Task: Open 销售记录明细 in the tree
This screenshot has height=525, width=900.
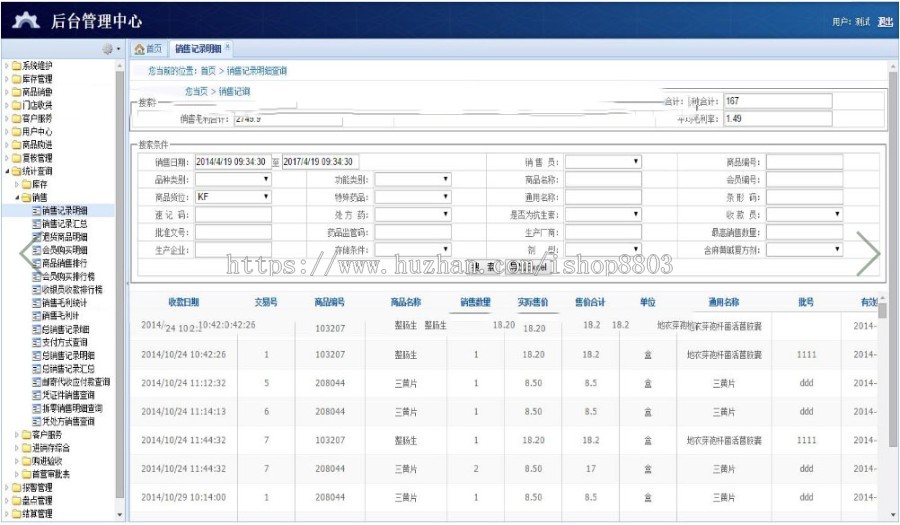Action: click(64, 211)
